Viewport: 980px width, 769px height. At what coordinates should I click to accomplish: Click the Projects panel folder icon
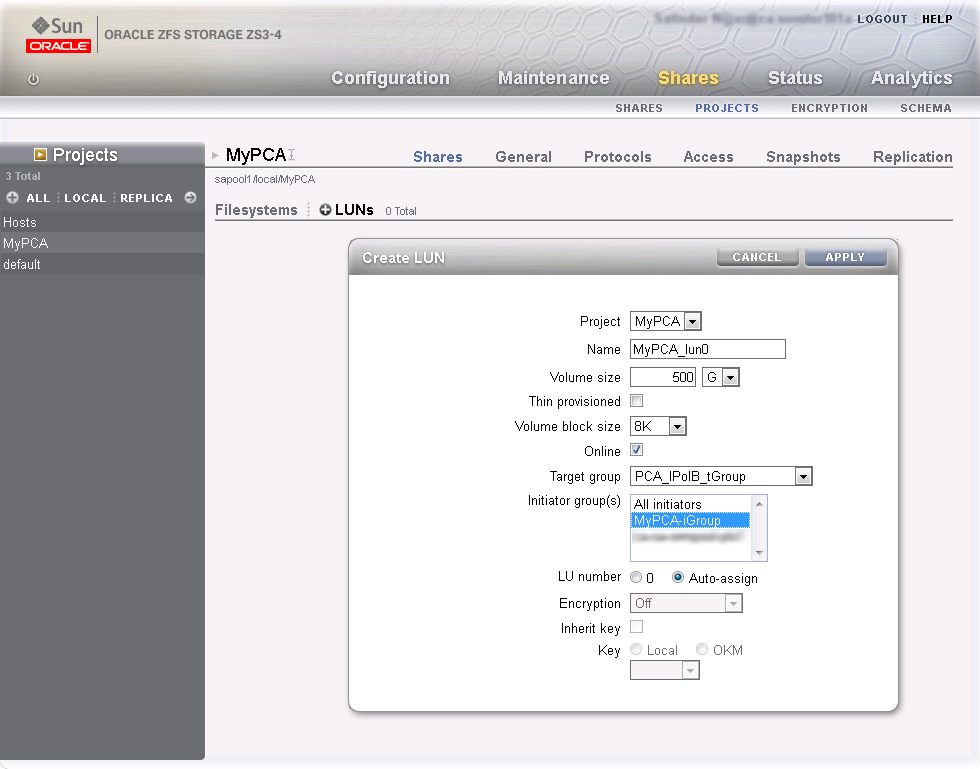40,154
